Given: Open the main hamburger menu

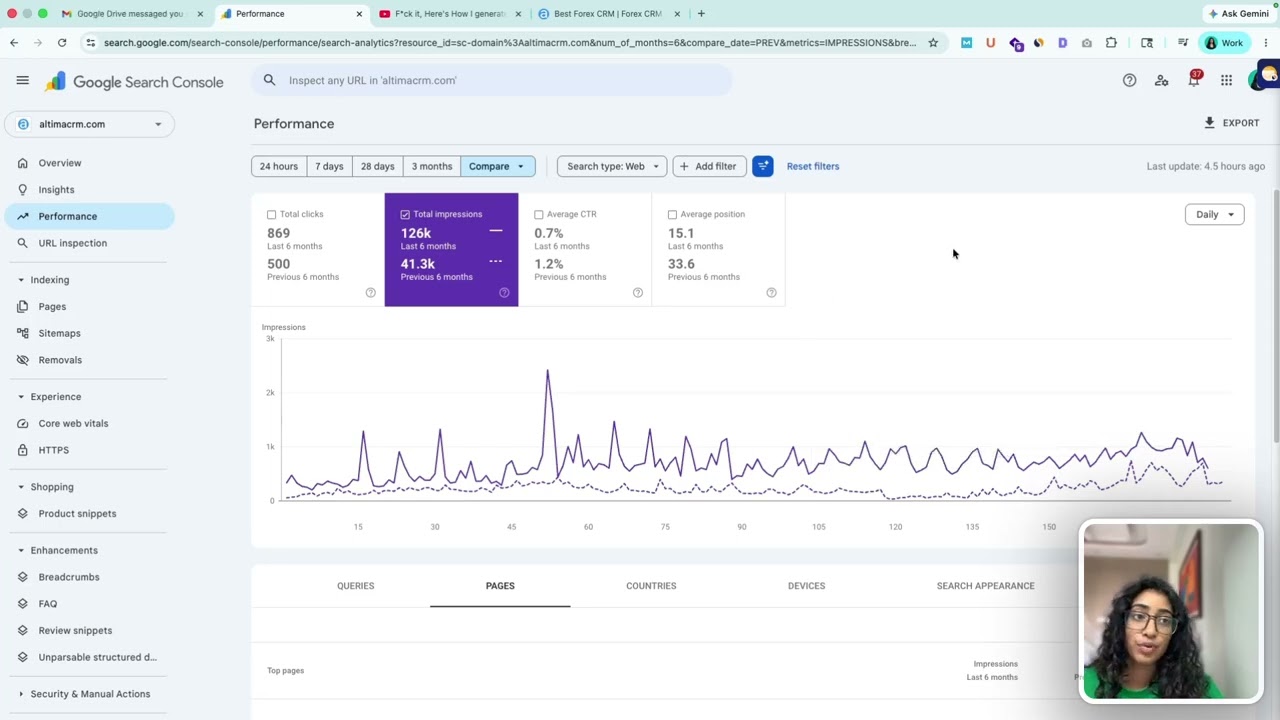Looking at the screenshot, I should 22,80.
